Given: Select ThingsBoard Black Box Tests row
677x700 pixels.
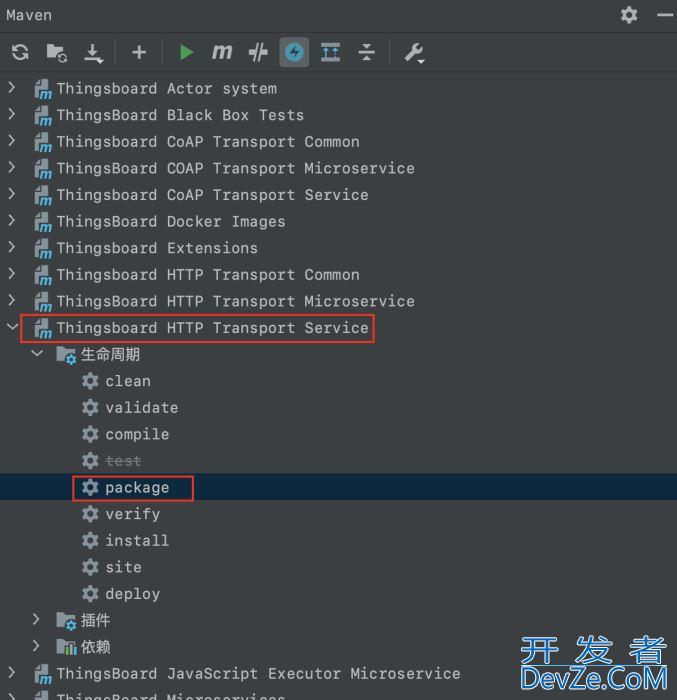Looking at the screenshot, I should [x=338, y=115].
